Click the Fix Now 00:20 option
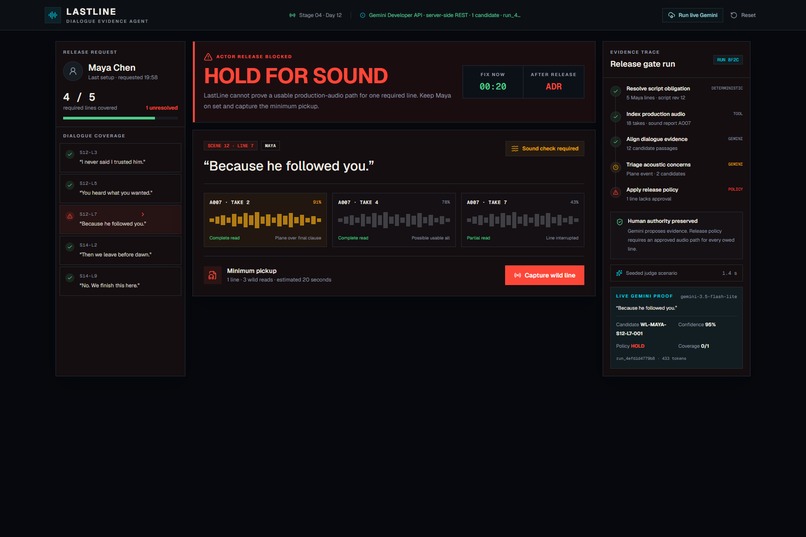Image resolution: width=806 pixels, height=537 pixels. pyautogui.click(x=492, y=82)
